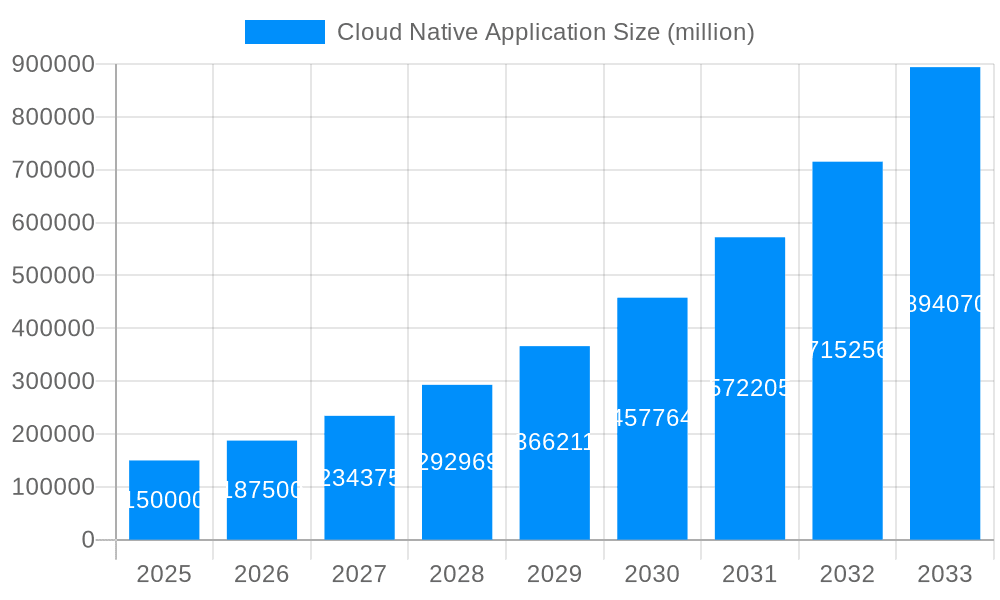Click the 2029 label on the x-axis

554,574
